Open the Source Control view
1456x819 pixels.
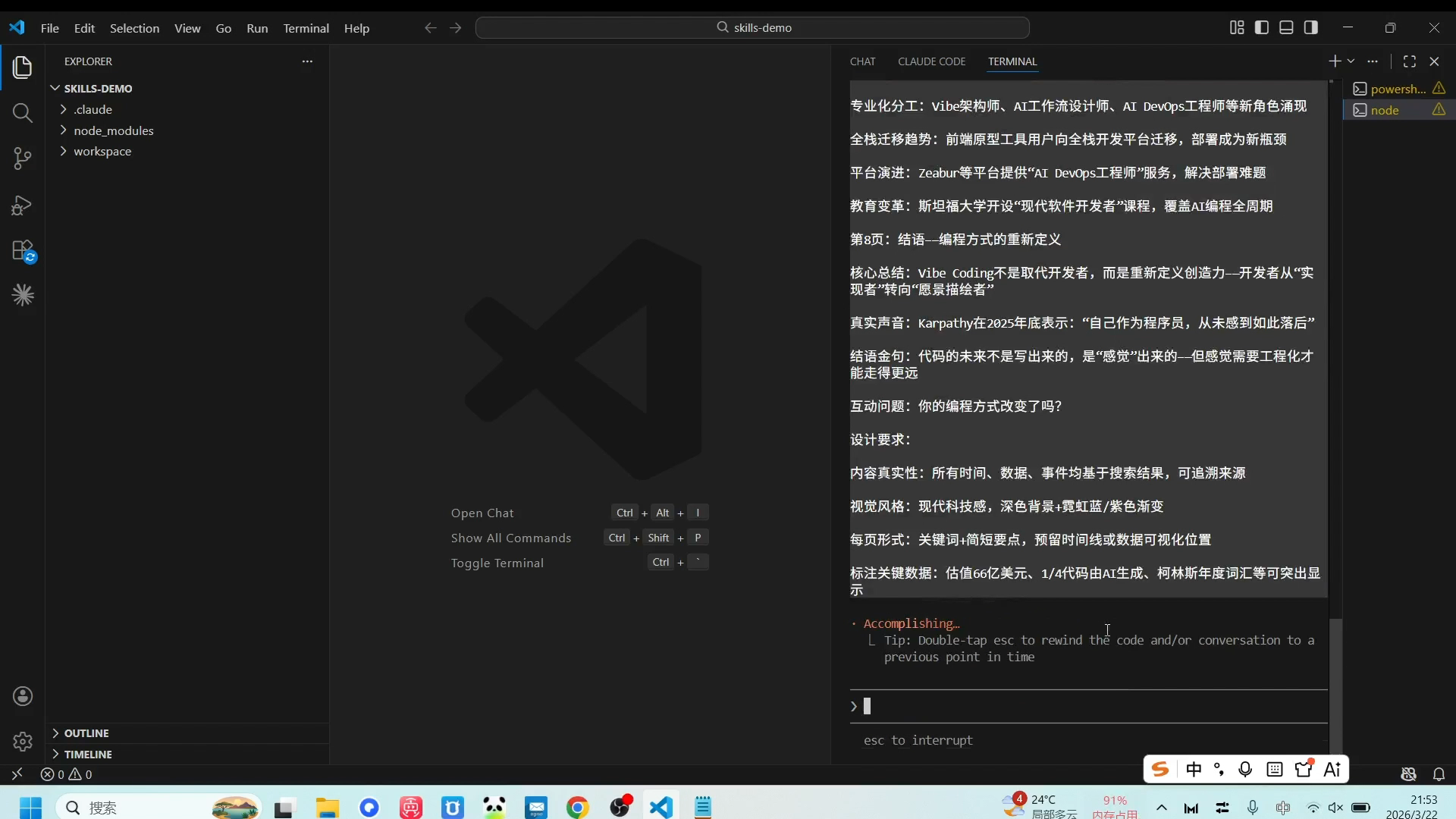pos(23,158)
